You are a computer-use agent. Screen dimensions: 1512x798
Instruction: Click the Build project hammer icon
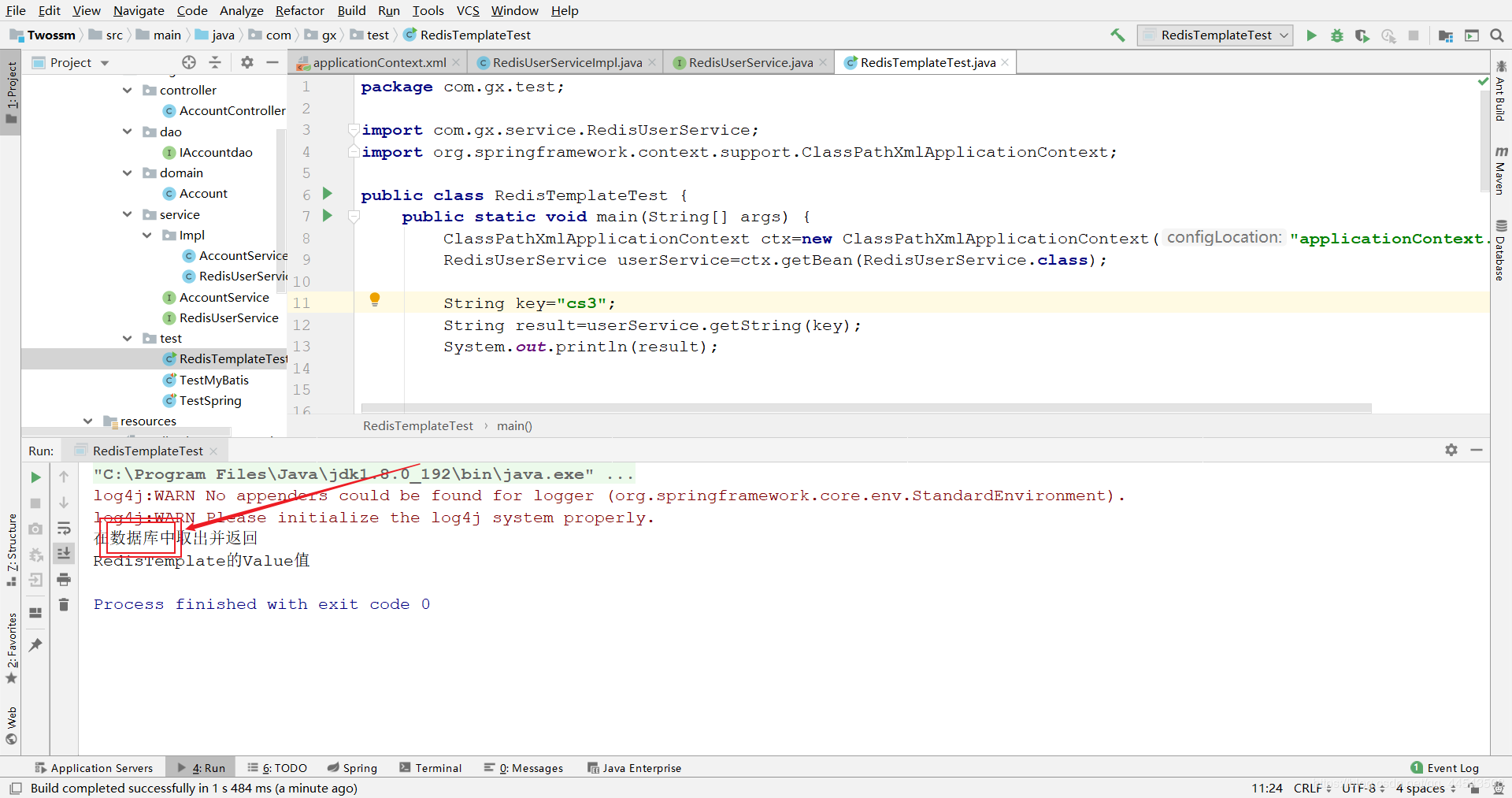pyautogui.click(x=1117, y=35)
